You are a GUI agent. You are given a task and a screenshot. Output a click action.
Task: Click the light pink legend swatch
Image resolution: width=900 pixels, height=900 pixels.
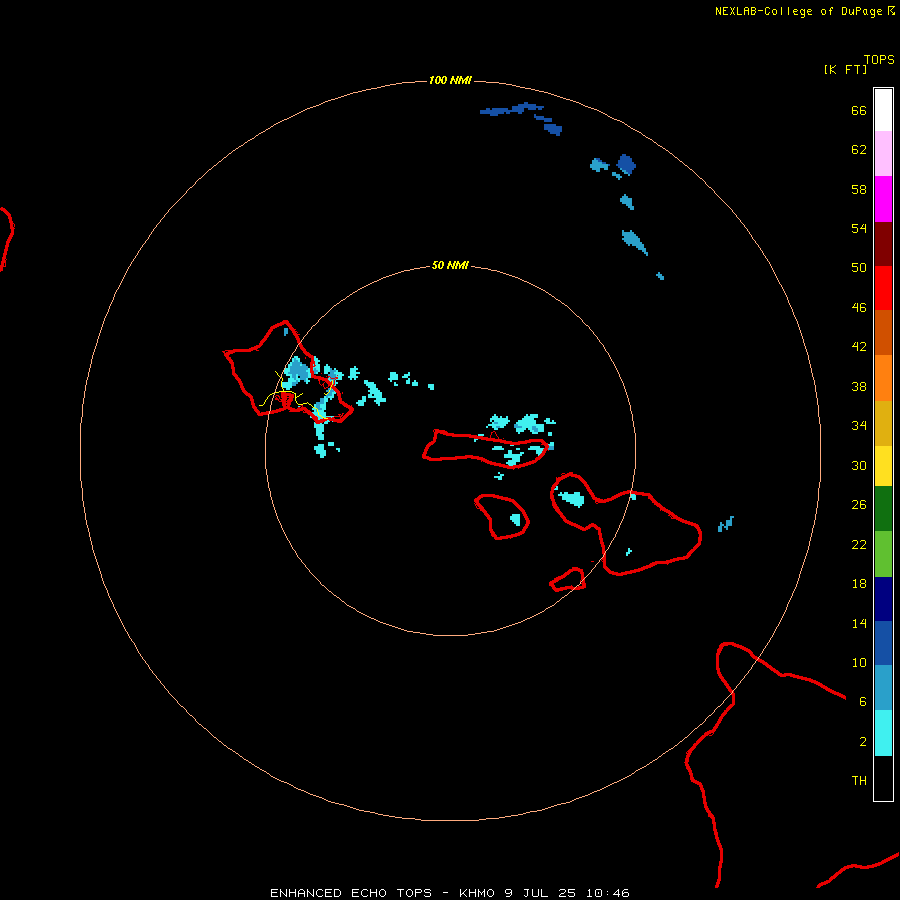click(883, 154)
